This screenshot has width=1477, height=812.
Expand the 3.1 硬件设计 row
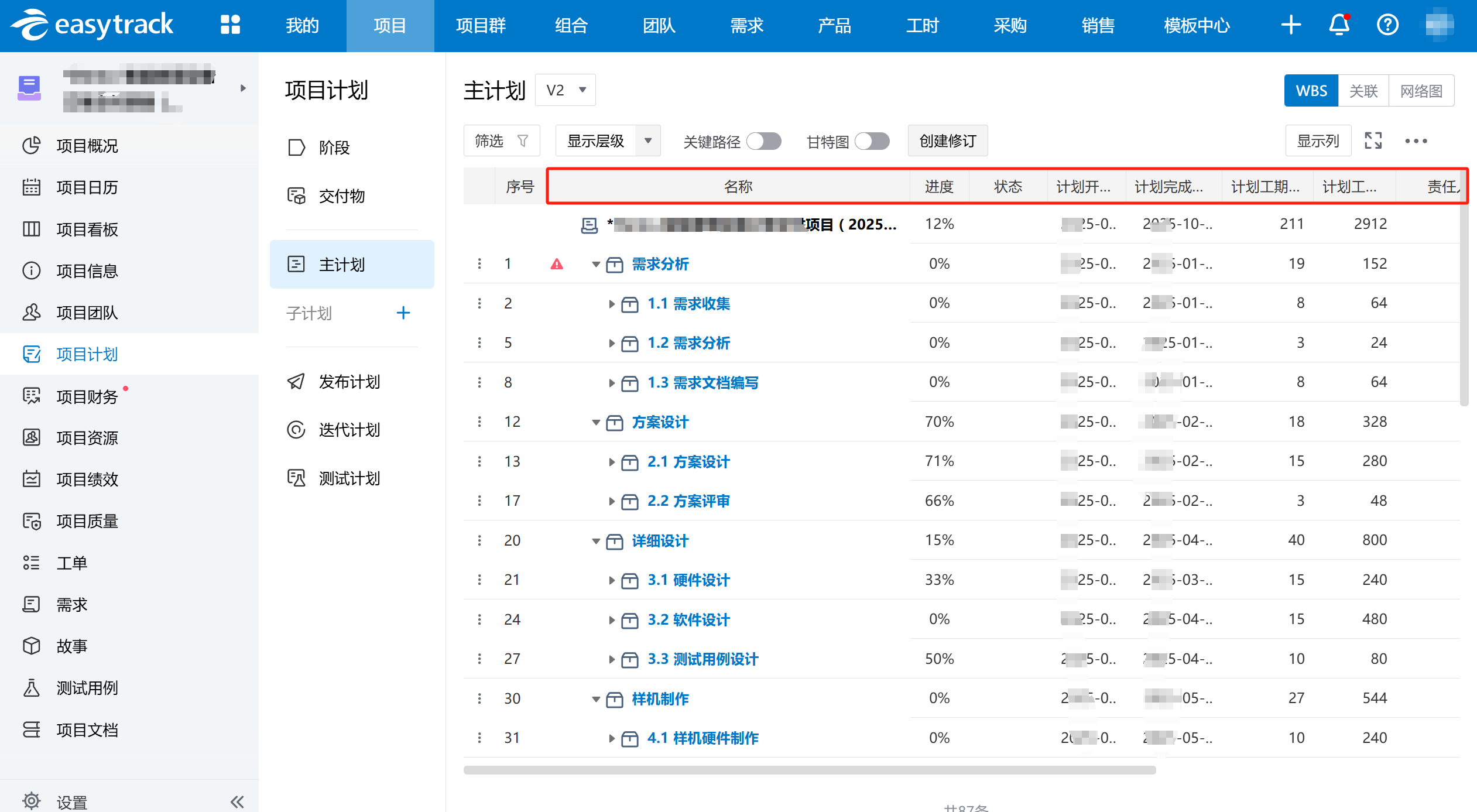coord(611,581)
